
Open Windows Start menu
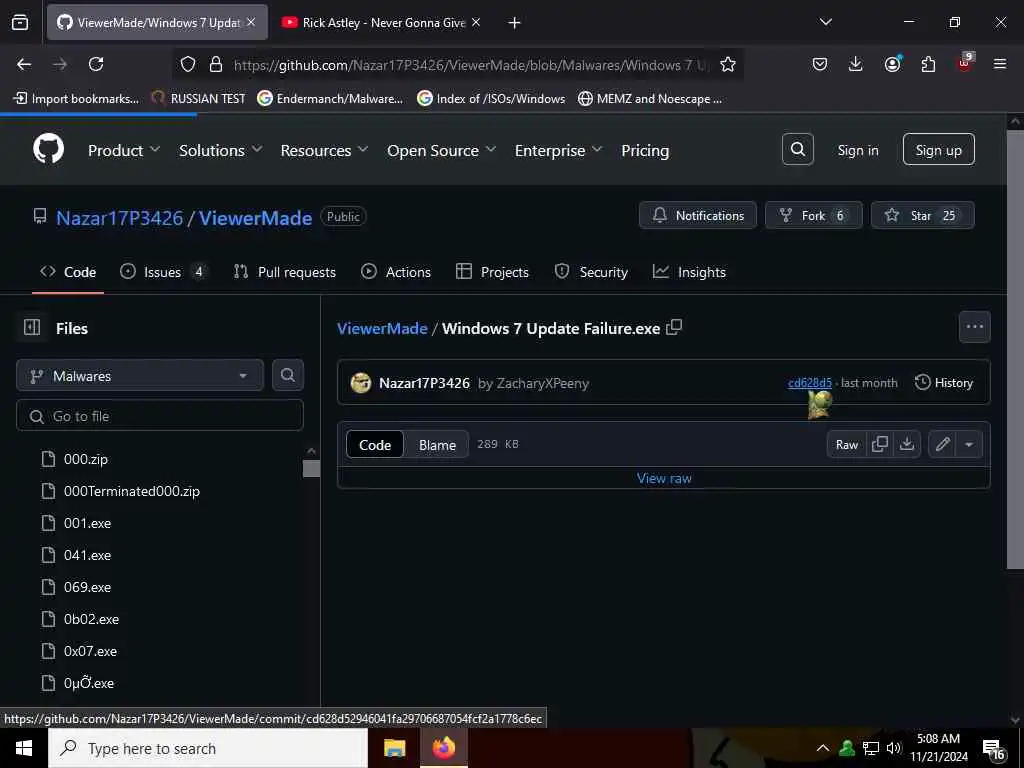coord(24,748)
